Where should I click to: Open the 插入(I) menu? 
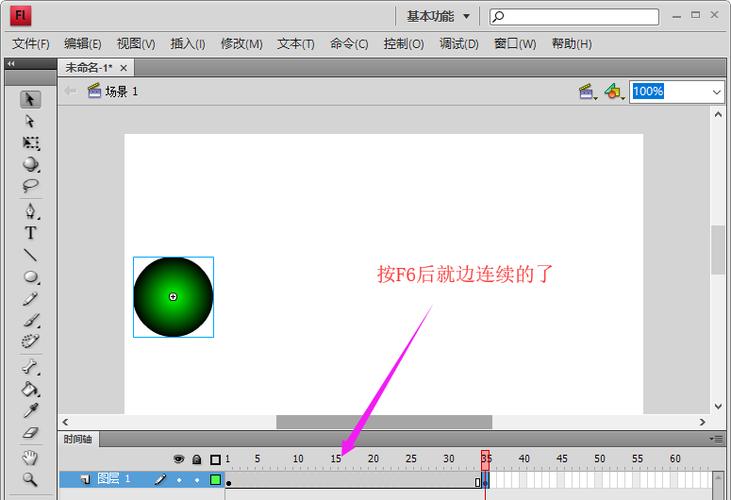click(187, 44)
